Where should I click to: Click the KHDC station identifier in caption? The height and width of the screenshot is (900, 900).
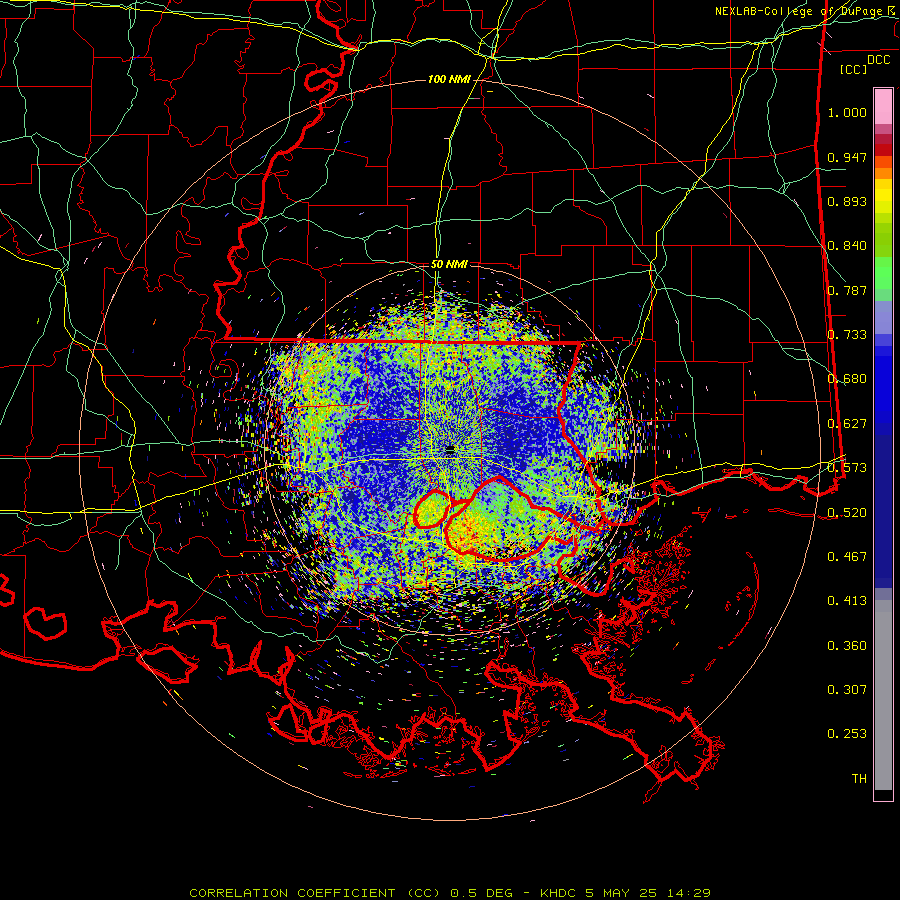(x=559, y=893)
